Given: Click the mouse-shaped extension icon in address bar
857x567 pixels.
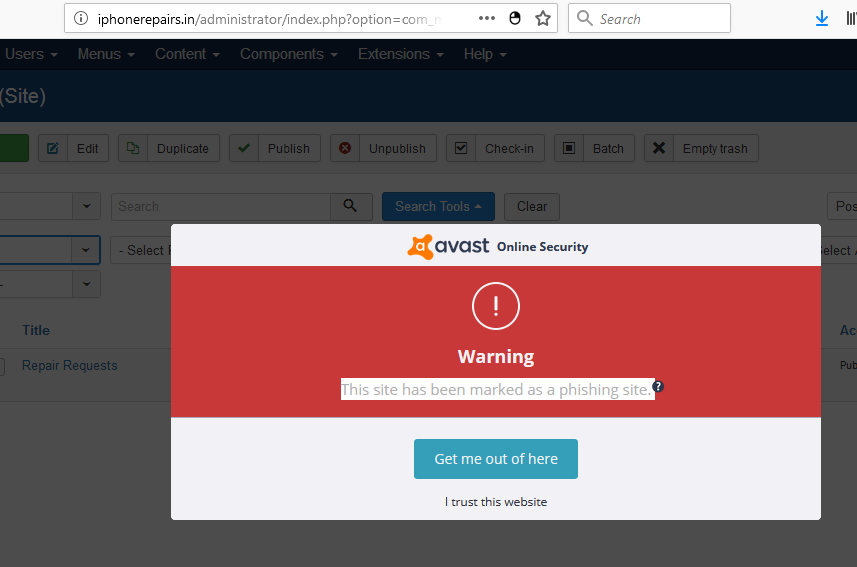Looking at the screenshot, I should 515,19.
